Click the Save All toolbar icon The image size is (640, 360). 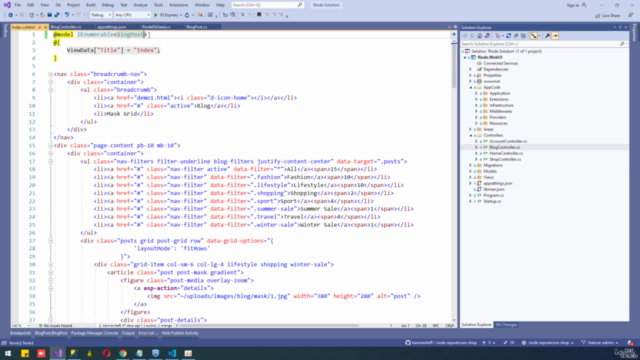click(57, 15)
